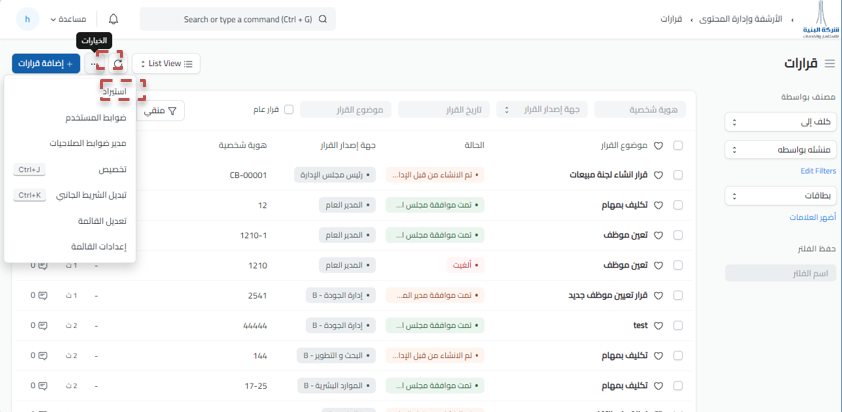
Task: Click the أظهر العلامات link
Action: coord(812,218)
